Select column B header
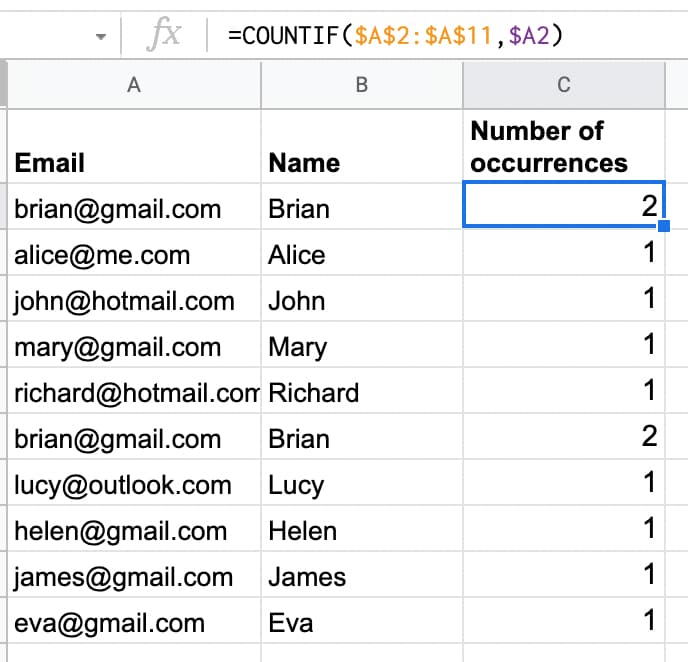This screenshot has width=688, height=662. tap(362, 85)
